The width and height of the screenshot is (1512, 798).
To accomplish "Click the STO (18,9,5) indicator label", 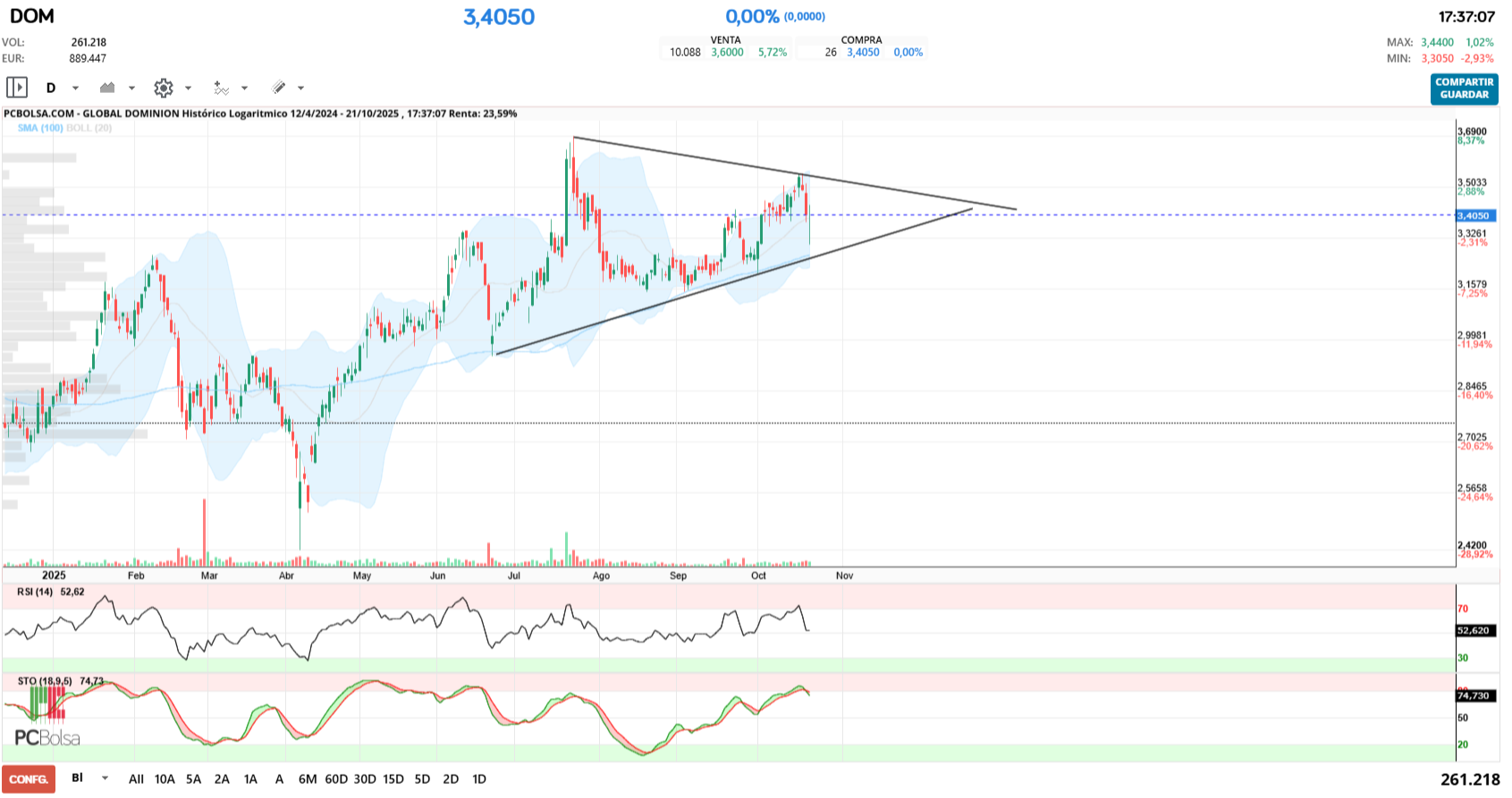I will (45, 681).
